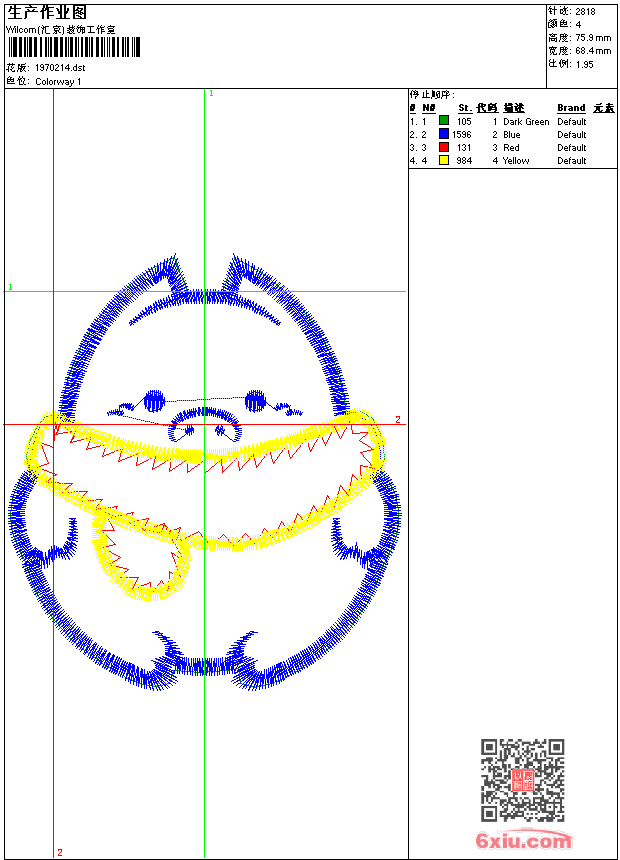Click the 'Wilcom(汇京)装饰工作室' studio name

click(x=60, y=30)
